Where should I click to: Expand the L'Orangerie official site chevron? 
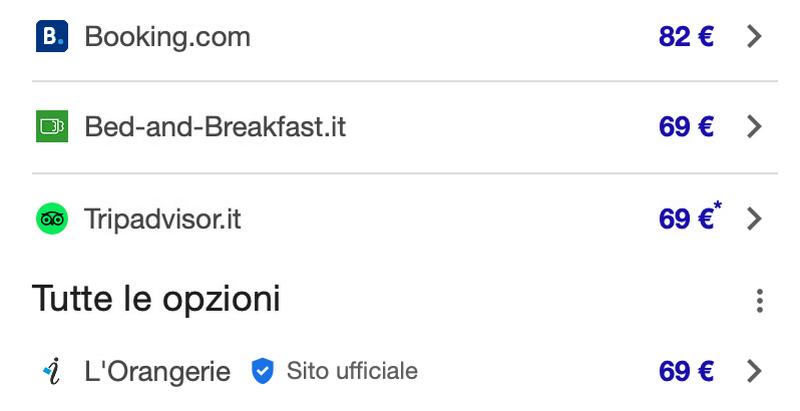(x=755, y=372)
